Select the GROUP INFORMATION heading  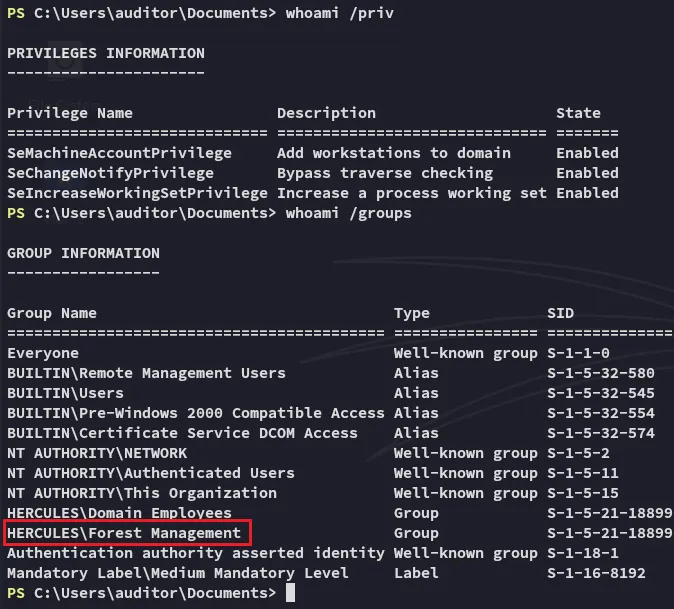point(83,253)
